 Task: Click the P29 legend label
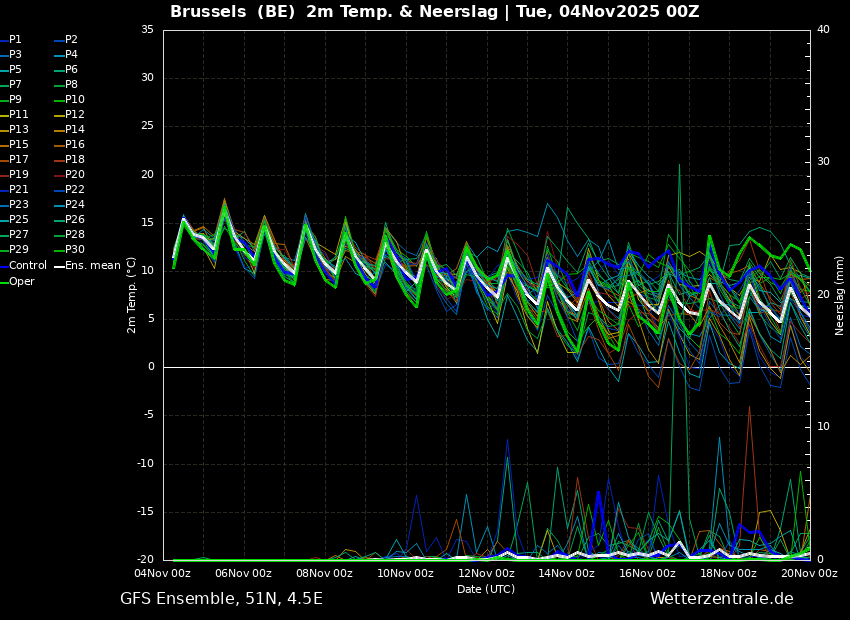point(18,250)
